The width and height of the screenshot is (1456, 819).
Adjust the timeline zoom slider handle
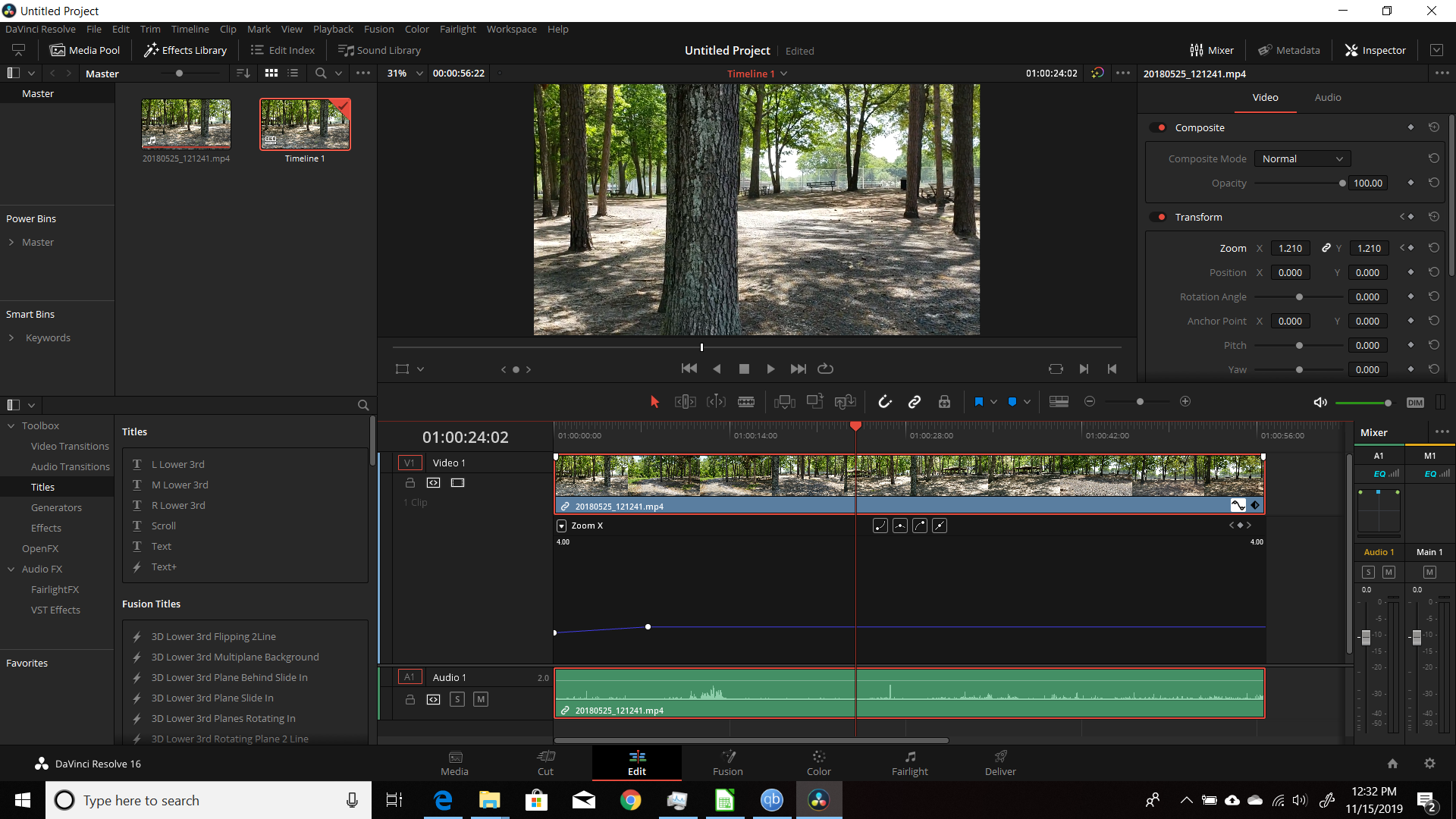click(1139, 401)
